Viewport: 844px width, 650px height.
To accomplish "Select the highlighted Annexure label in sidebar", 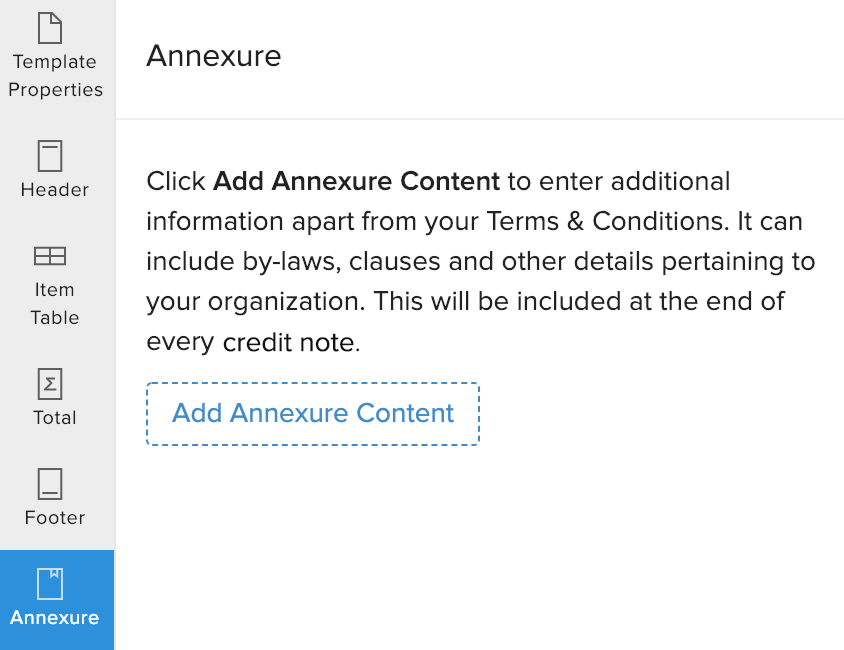I will point(55,618).
